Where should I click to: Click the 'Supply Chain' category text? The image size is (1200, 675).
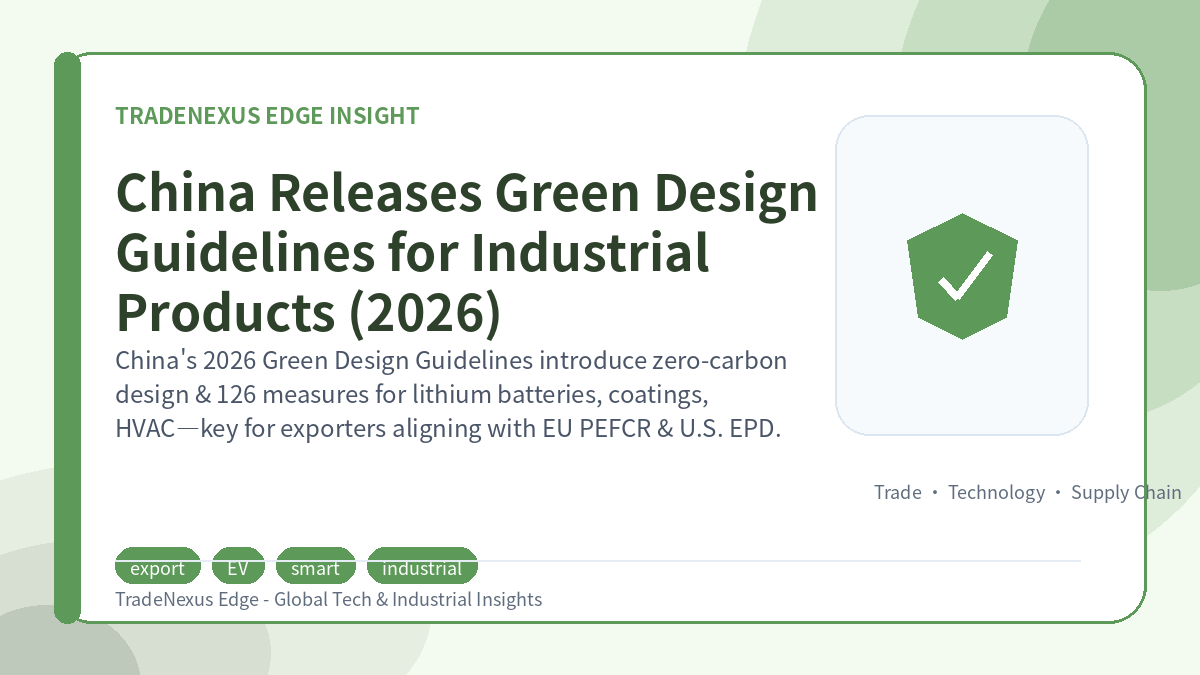(1126, 492)
